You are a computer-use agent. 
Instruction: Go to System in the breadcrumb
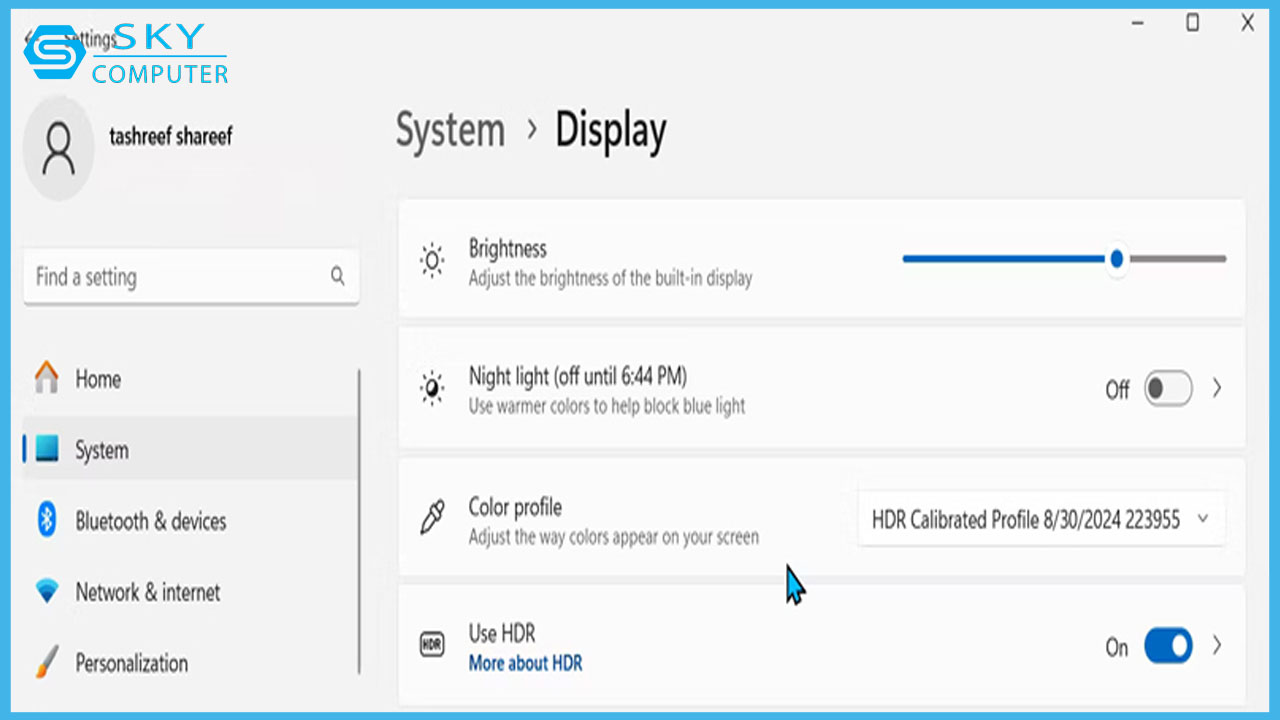click(x=450, y=131)
